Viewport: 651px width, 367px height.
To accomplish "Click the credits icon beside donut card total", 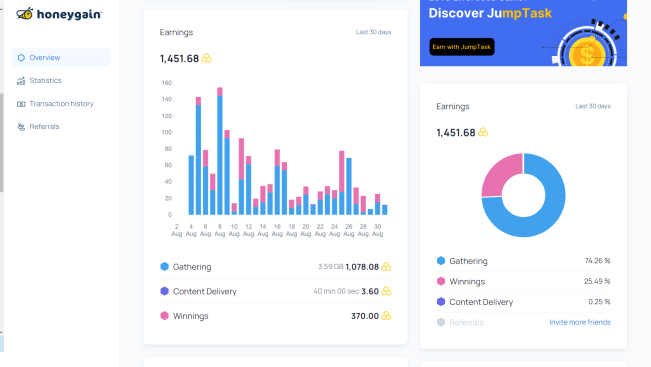I will click(x=483, y=132).
